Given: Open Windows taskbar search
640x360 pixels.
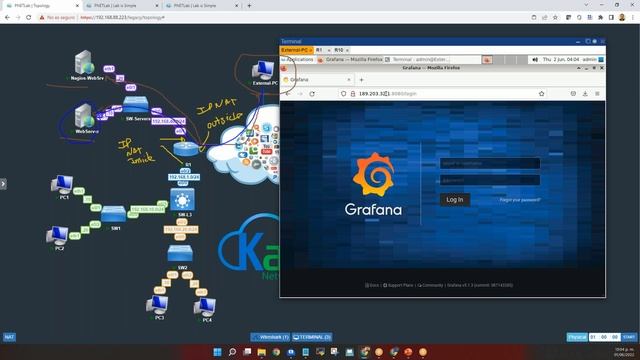Looking at the screenshot, I should (232, 352).
